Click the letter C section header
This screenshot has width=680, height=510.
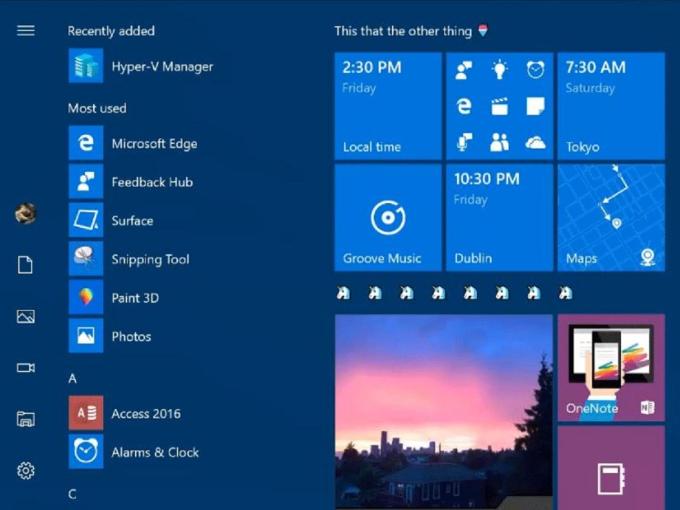(72, 494)
